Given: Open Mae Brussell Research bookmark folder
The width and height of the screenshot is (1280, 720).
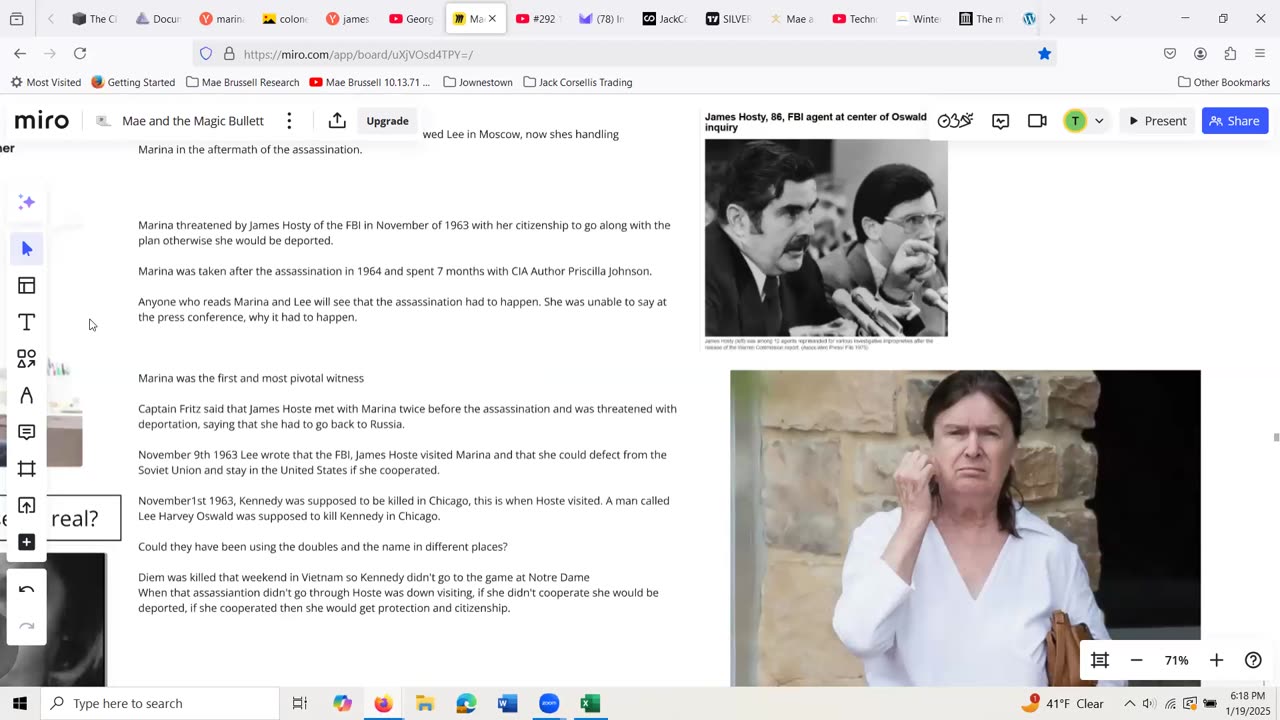Looking at the screenshot, I should [243, 82].
